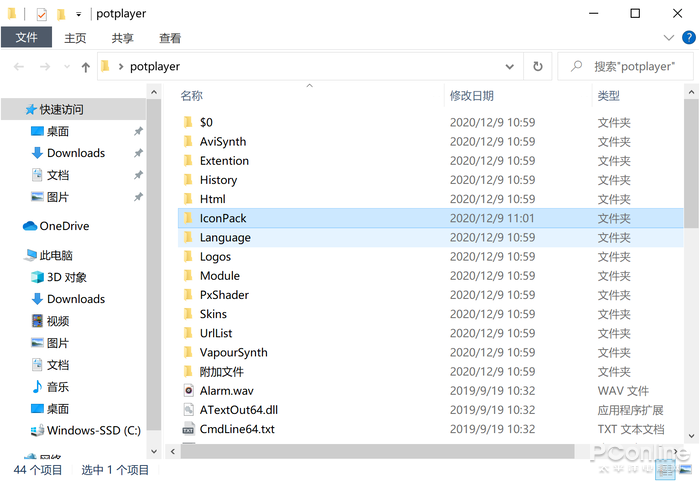700x481 pixels.
Task: Select the History folder icon
Action: click(x=188, y=180)
